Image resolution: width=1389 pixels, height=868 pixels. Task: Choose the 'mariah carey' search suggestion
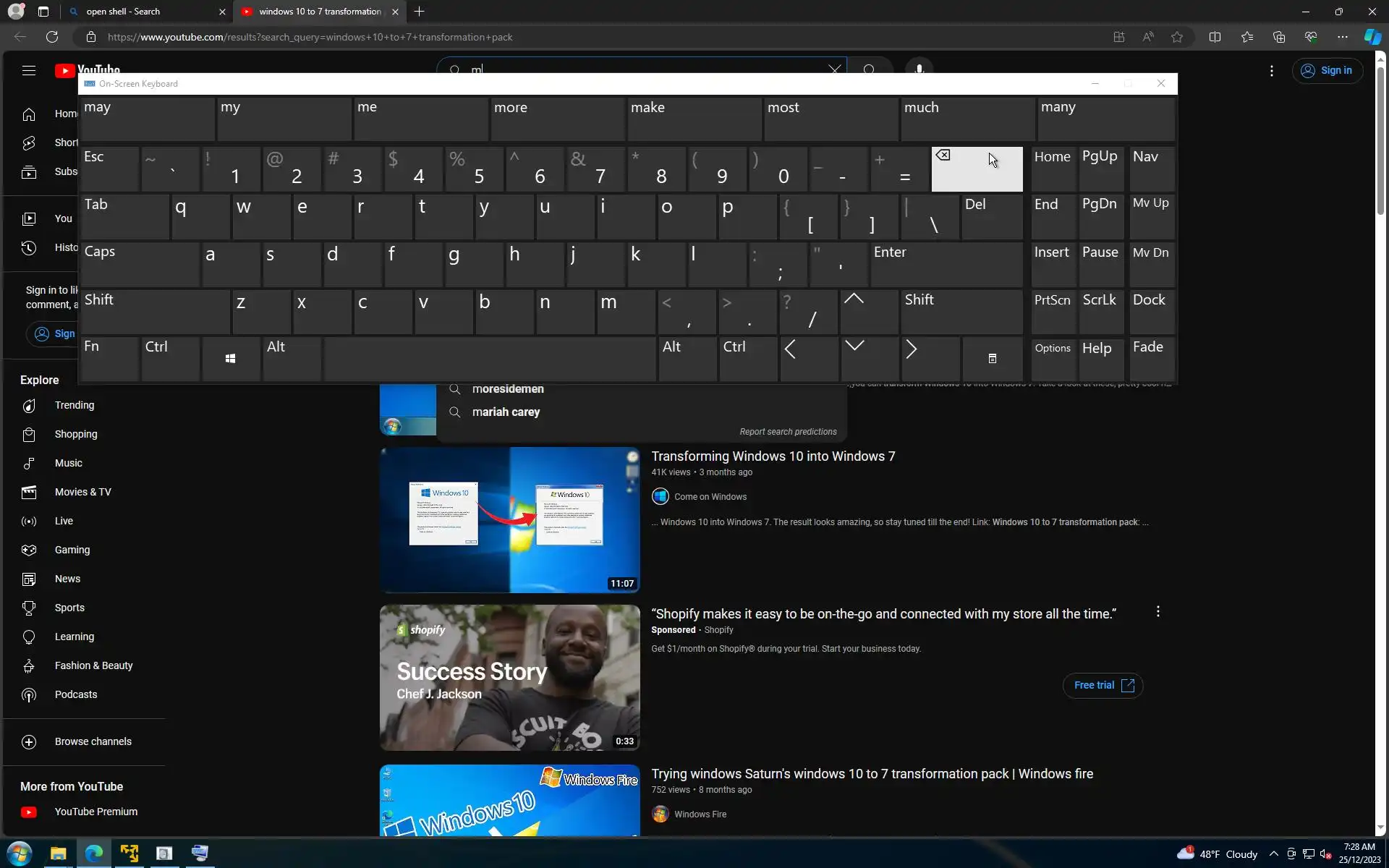click(x=506, y=412)
